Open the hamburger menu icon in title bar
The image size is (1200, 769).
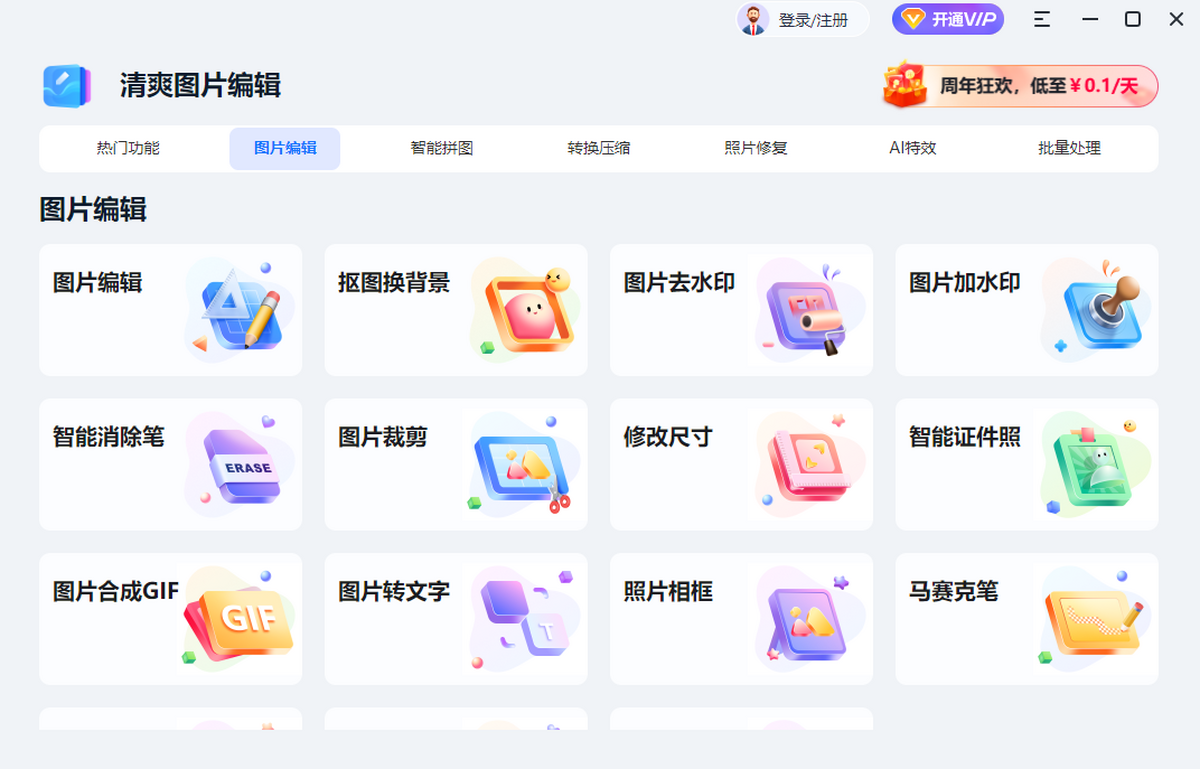pyautogui.click(x=1042, y=19)
